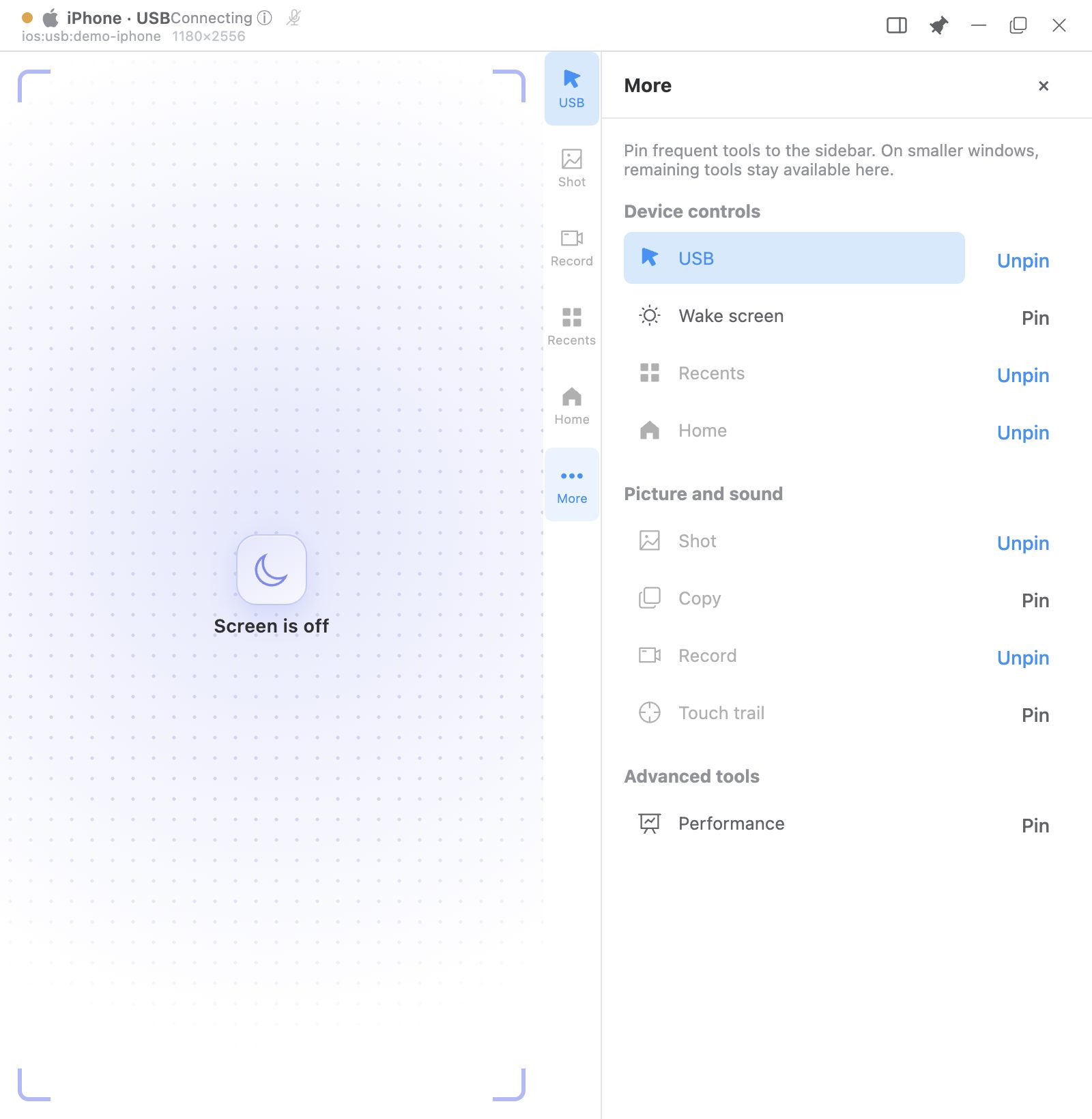
Task: Select Shot under Picture and sound
Action: tap(794, 540)
